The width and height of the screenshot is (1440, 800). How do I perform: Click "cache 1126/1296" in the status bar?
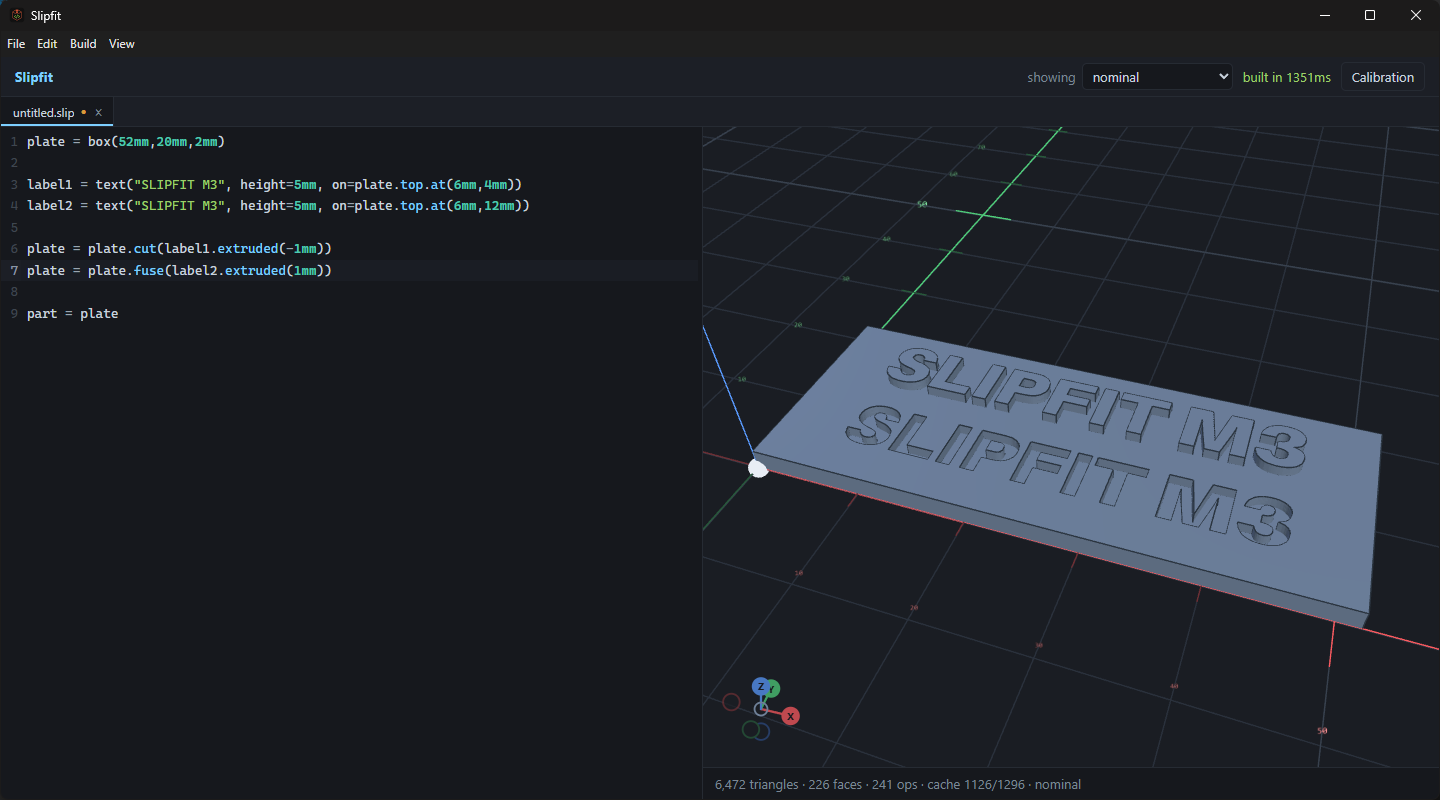pos(976,785)
